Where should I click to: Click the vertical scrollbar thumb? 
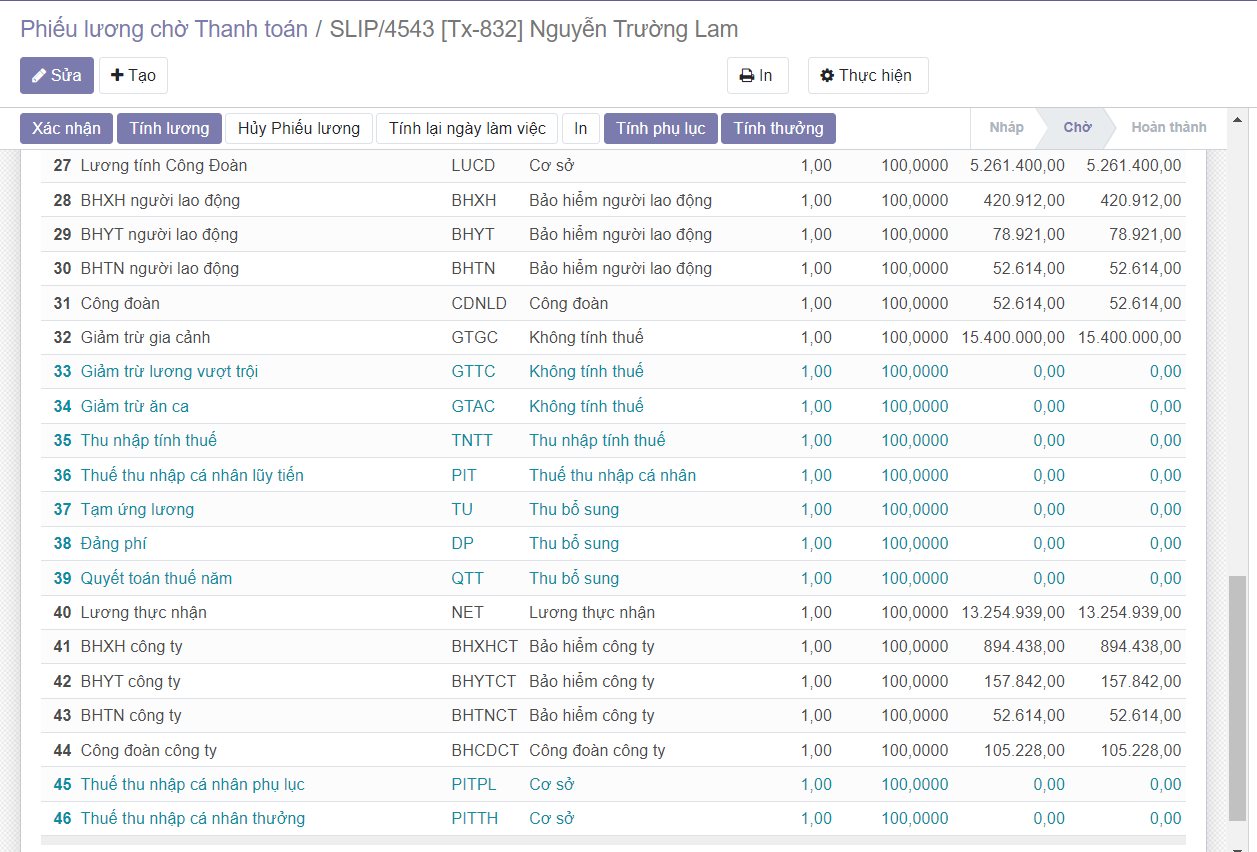1238,700
